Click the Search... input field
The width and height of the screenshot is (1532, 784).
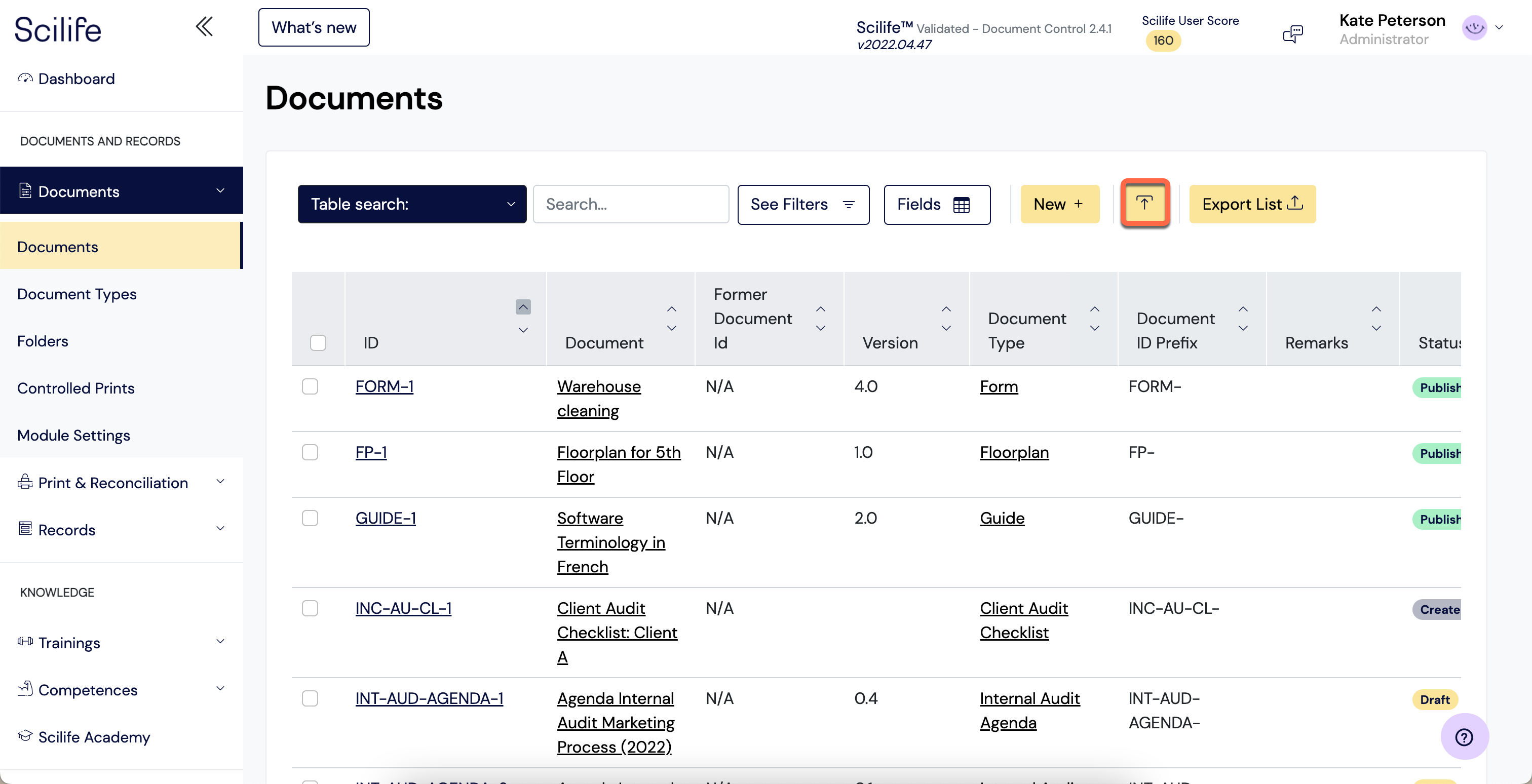point(631,204)
